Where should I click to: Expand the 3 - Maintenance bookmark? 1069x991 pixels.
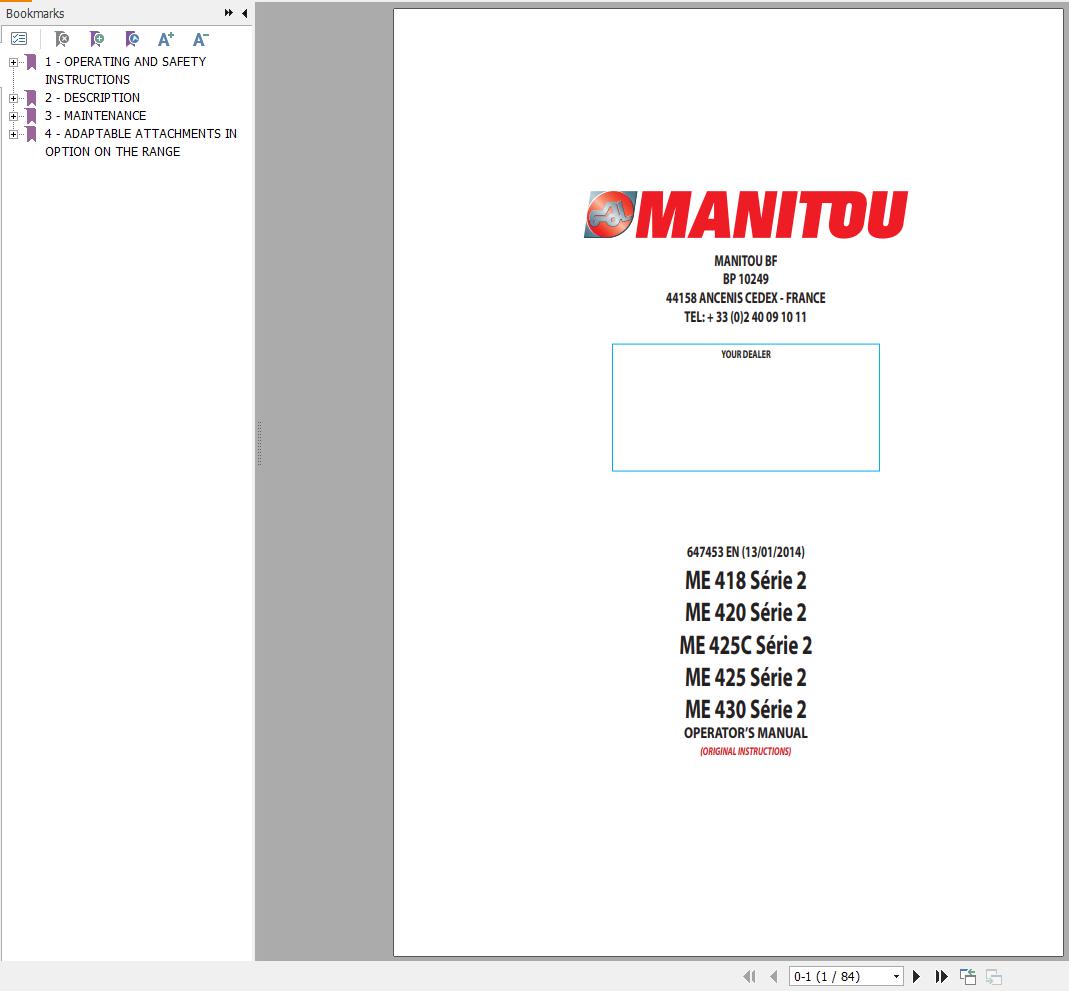click(x=13, y=116)
